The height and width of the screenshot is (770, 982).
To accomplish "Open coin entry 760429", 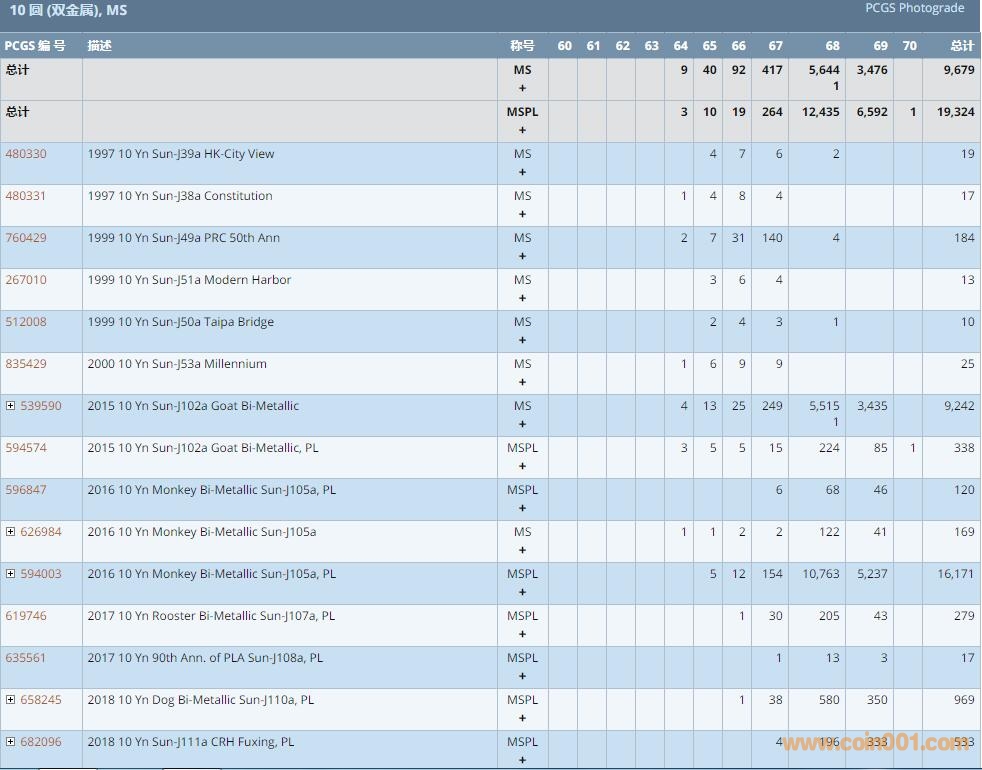I will pos(26,238).
